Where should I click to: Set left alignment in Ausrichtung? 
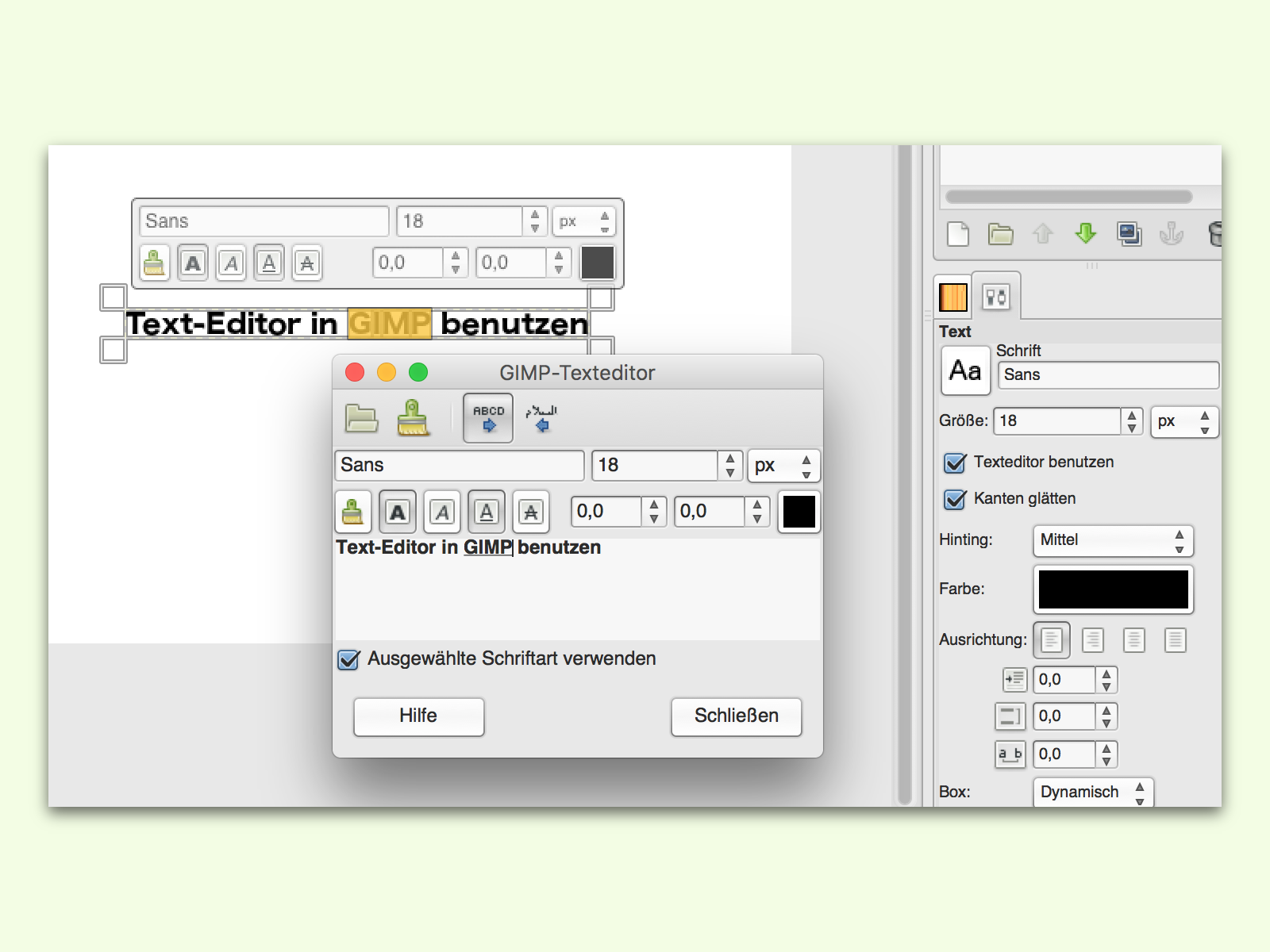click(x=1052, y=640)
